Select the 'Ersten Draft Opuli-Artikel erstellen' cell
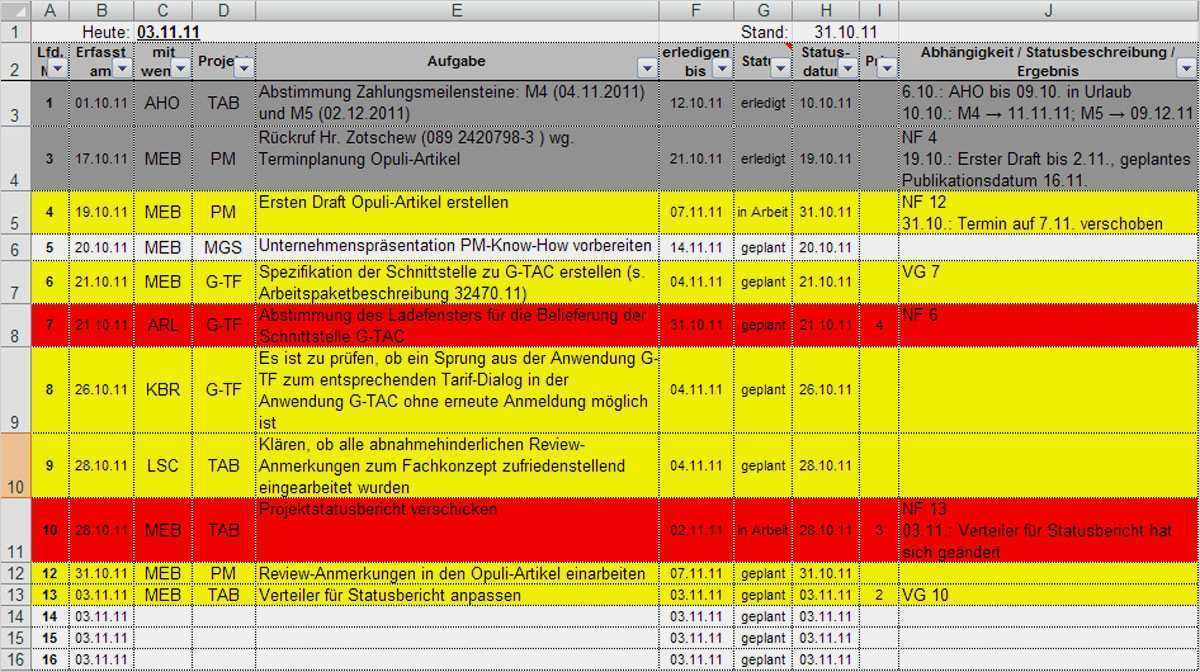The height and width of the screenshot is (672, 1200). (456, 212)
